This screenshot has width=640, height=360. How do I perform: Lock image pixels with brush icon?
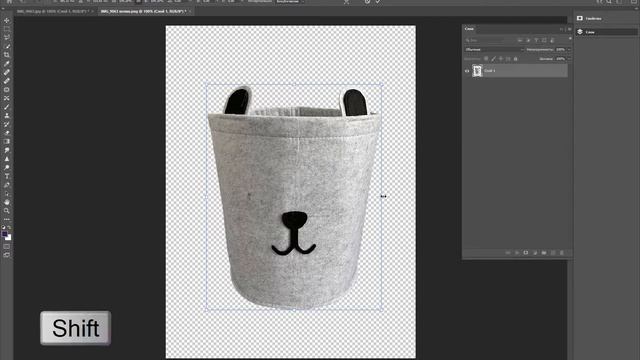493,59
